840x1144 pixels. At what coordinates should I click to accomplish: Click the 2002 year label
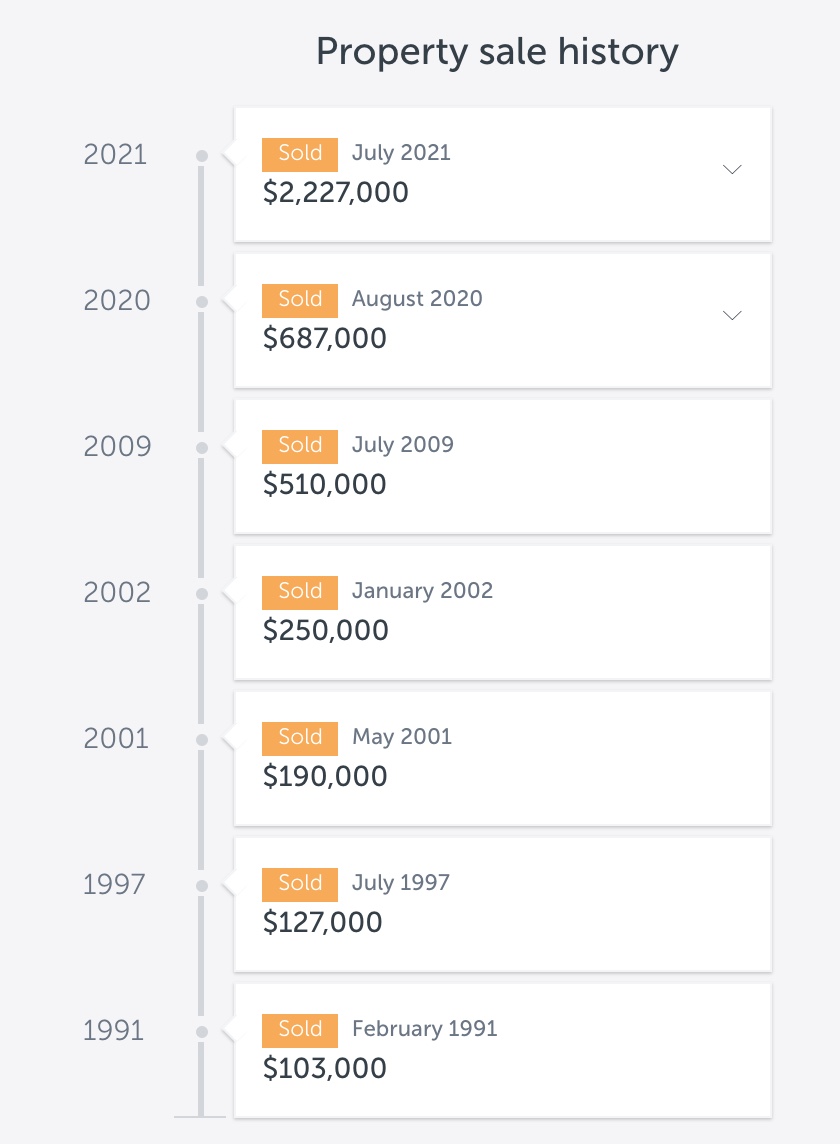[116, 593]
